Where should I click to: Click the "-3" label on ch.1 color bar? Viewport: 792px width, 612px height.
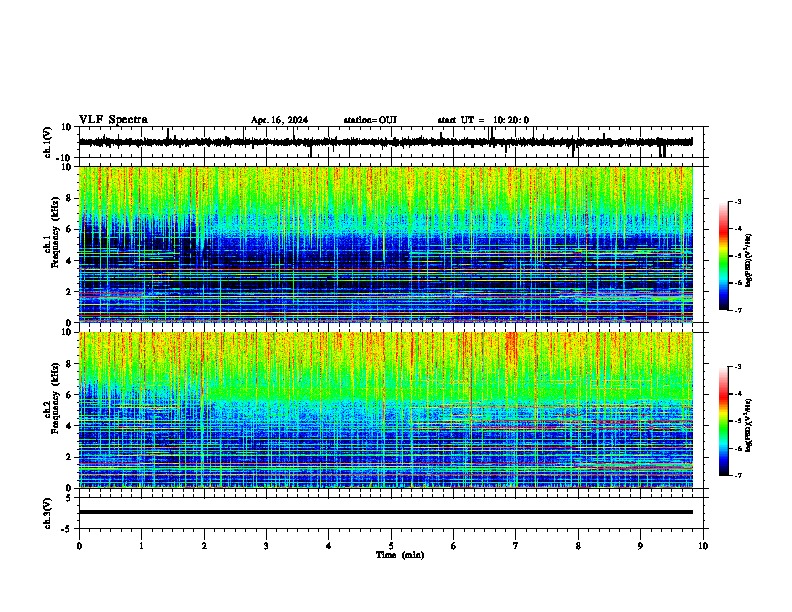[738, 202]
